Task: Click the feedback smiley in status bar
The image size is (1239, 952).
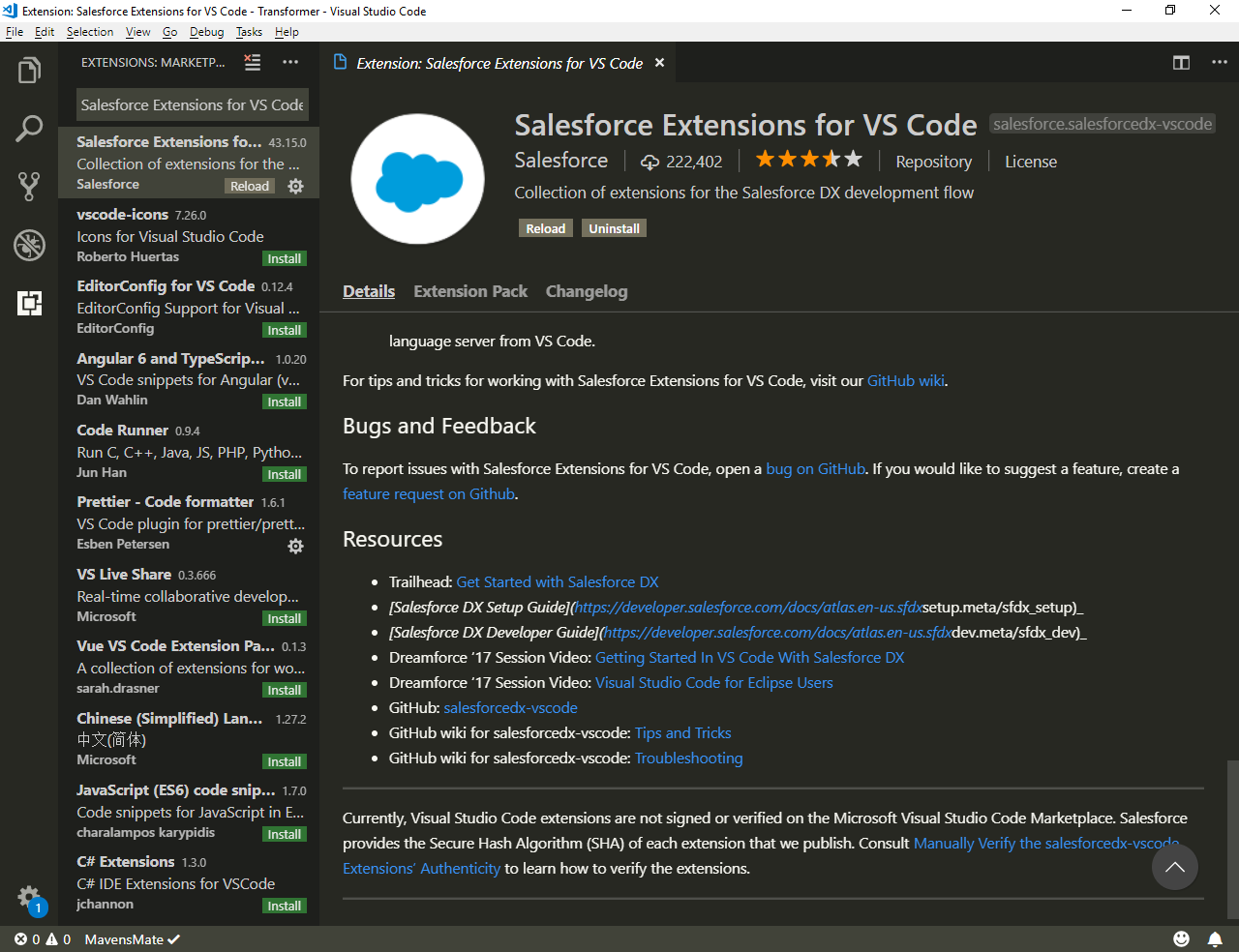Action: point(1181,938)
